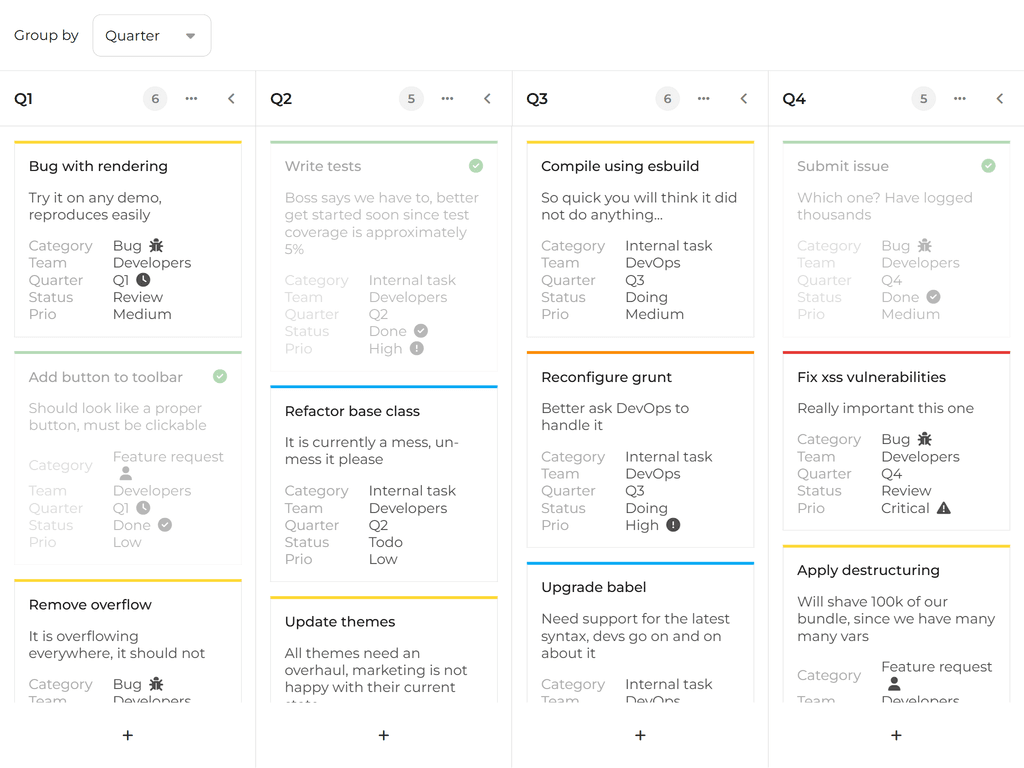Click the bug icon on Bug with rendering card
The image size is (1024, 768).
(156, 246)
